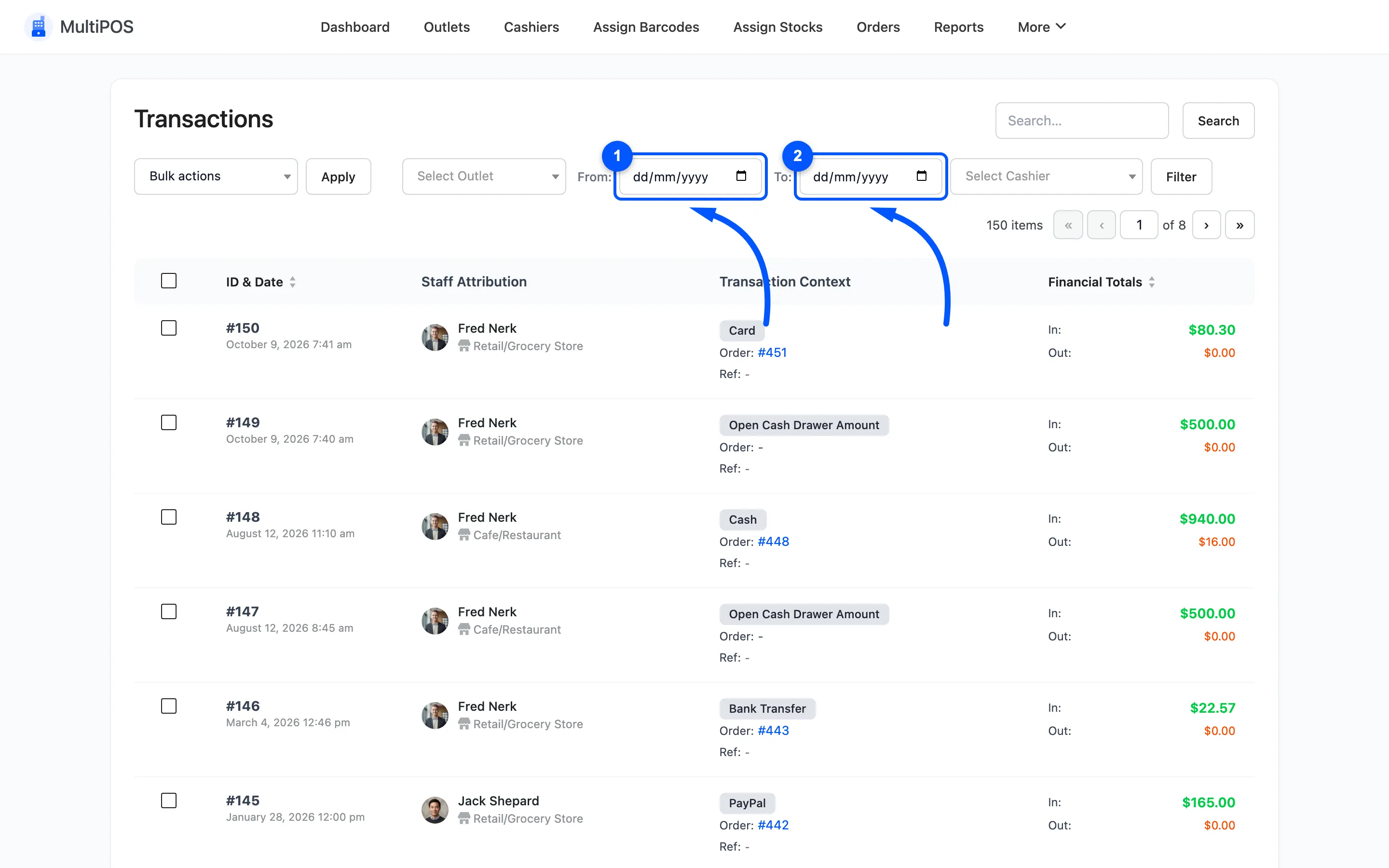Viewport: 1389px width, 868px height.
Task: Go to Outlets page
Action: tap(447, 27)
